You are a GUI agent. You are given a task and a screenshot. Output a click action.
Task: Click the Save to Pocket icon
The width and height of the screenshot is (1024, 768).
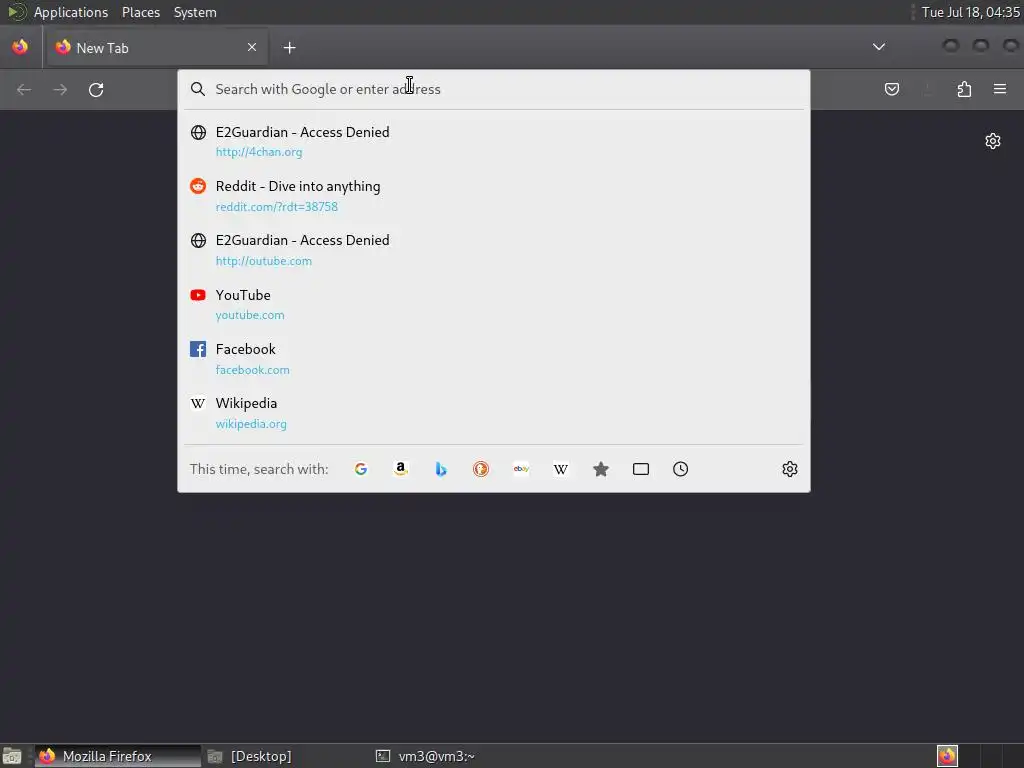point(891,89)
